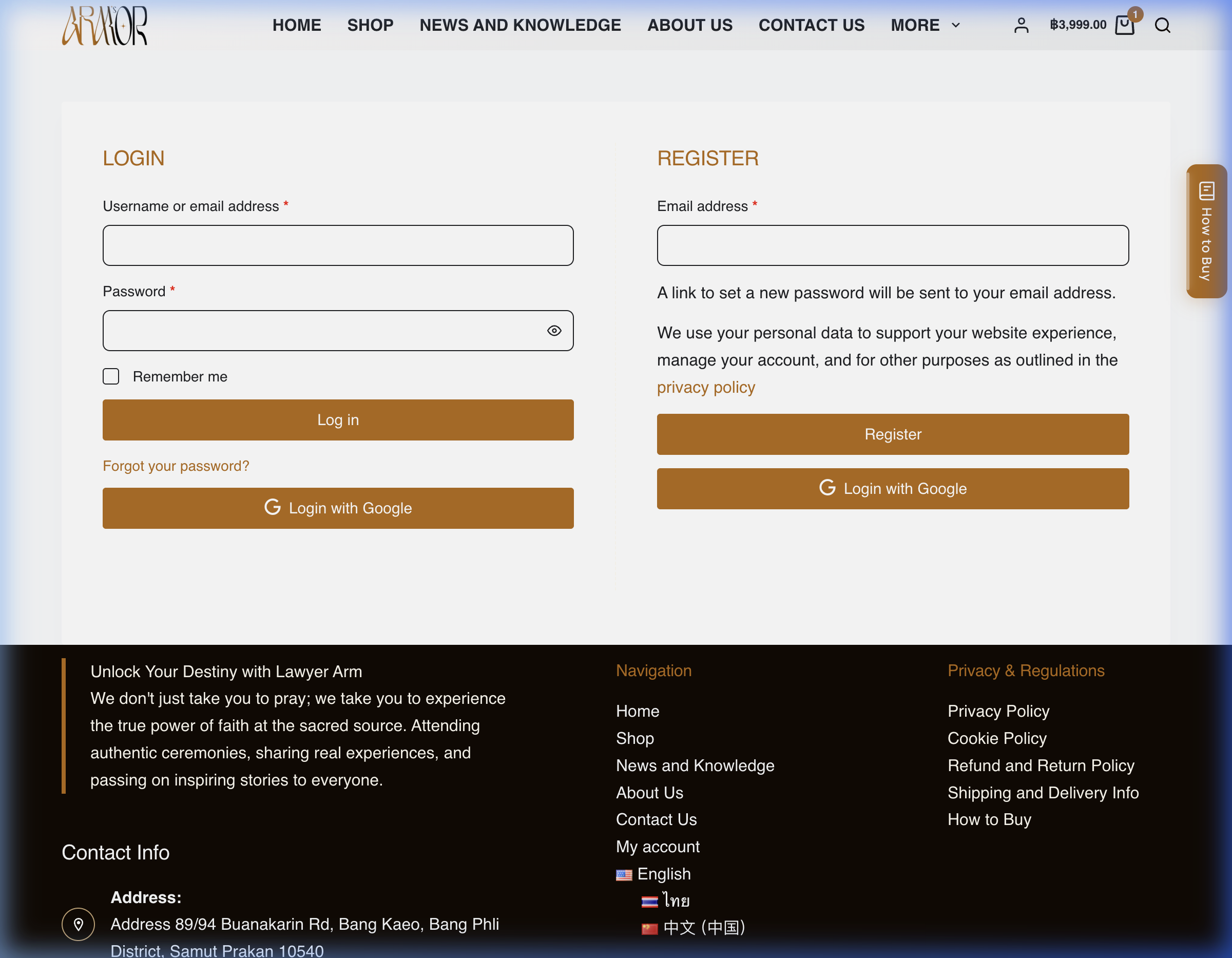
Task: Go to NEWS AND KNOWLEDGE menu item
Action: coord(520,25)
